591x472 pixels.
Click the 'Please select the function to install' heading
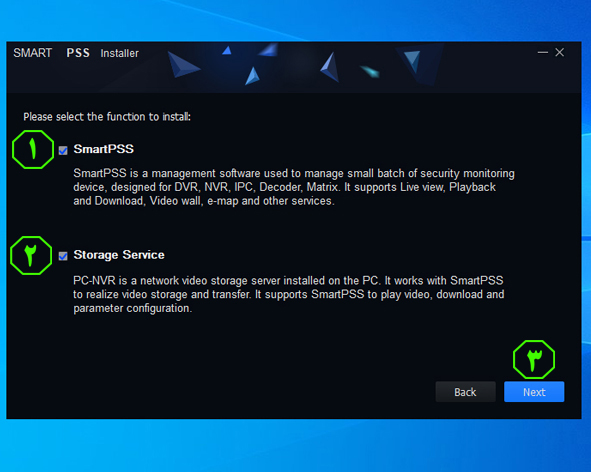coord(107,116)
